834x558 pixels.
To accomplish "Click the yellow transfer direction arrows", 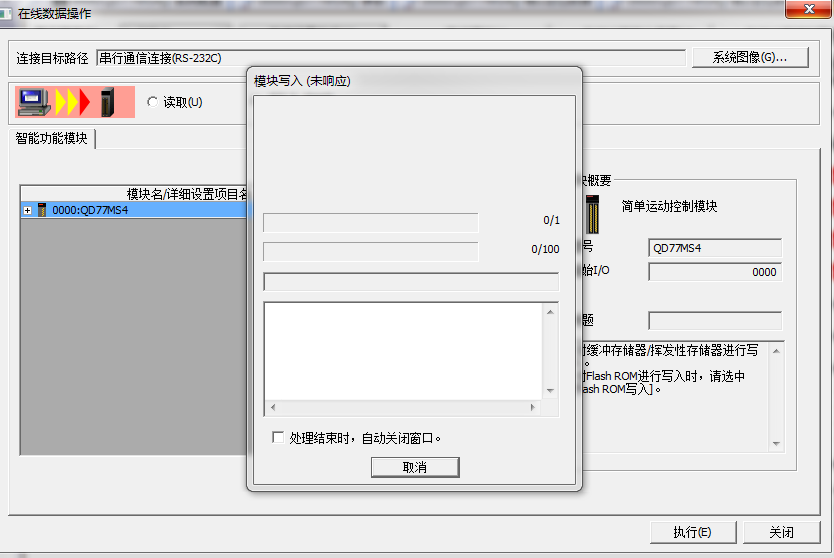I will click(x=72, y=102).
